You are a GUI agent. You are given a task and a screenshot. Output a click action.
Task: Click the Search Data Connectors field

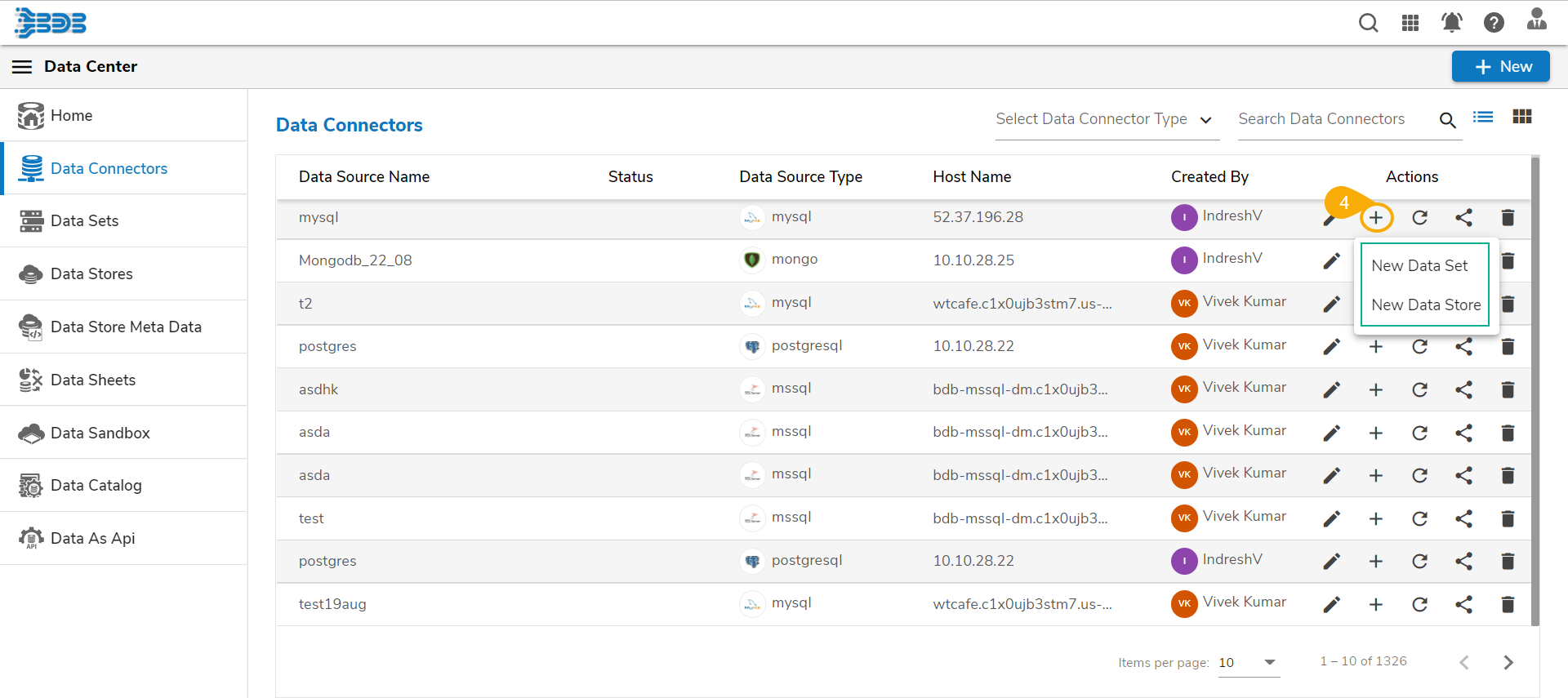click(x=1334, y=119)
